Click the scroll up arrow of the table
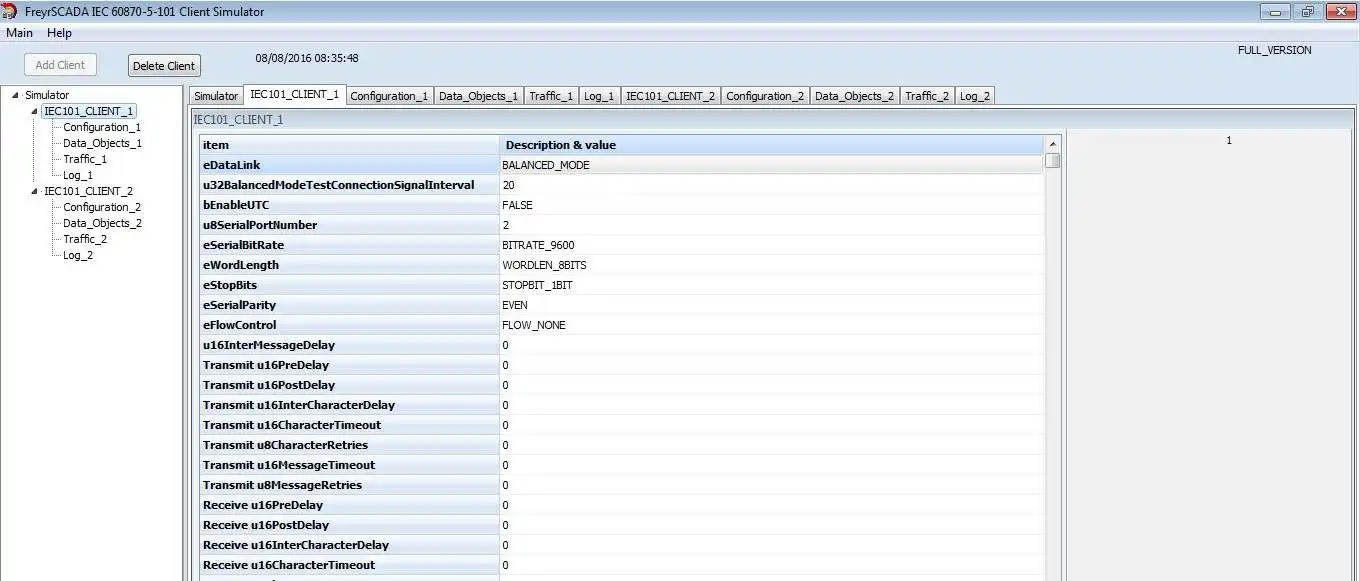1360x581 pixels. [1052, 144]
